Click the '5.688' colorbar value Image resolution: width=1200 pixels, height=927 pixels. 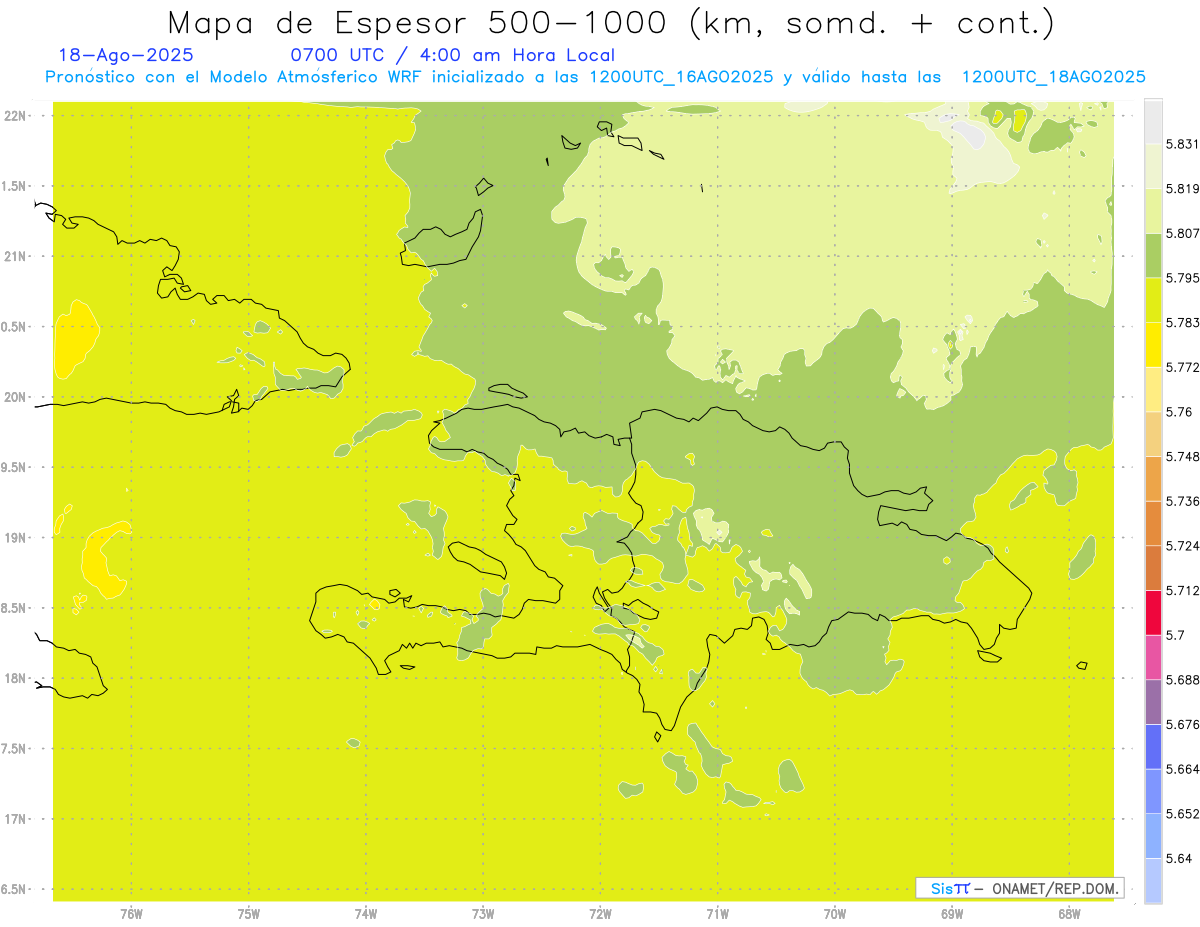tap(1182, 680)
